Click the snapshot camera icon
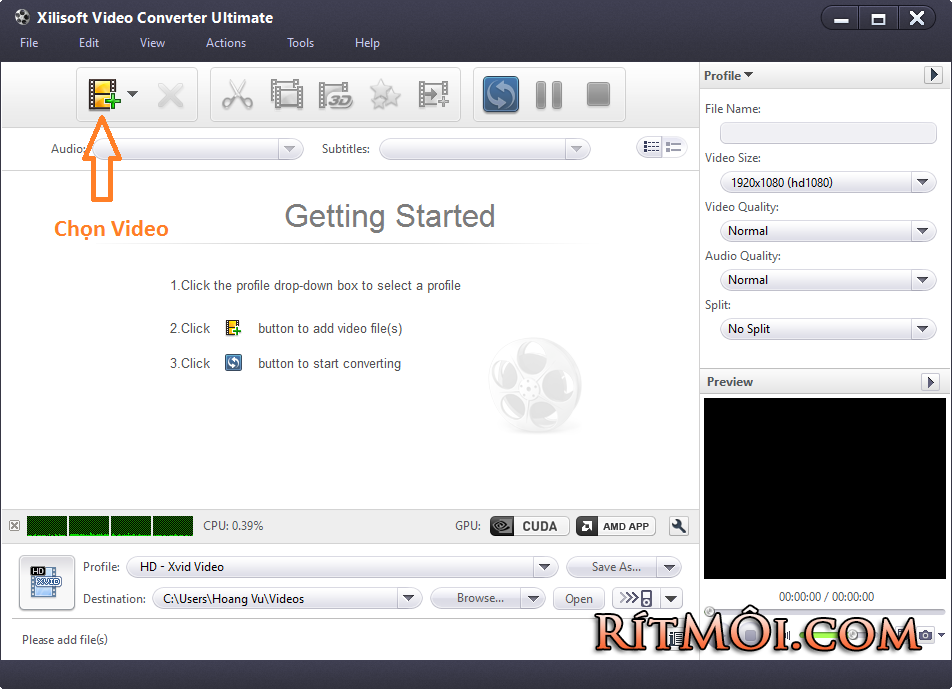Viewport: 952px width, 689px height. 925,635
